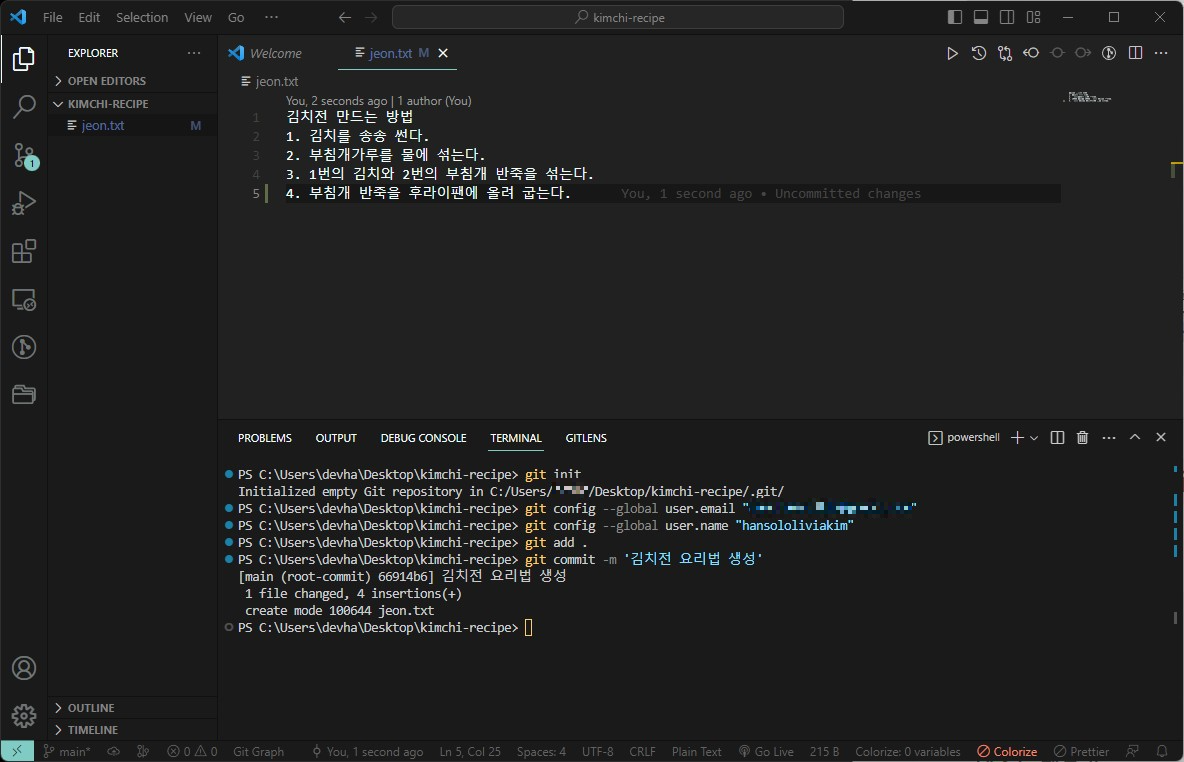Open the Remote Explorer view
Screen dimensions: 1184x762
tap(23, 300)
